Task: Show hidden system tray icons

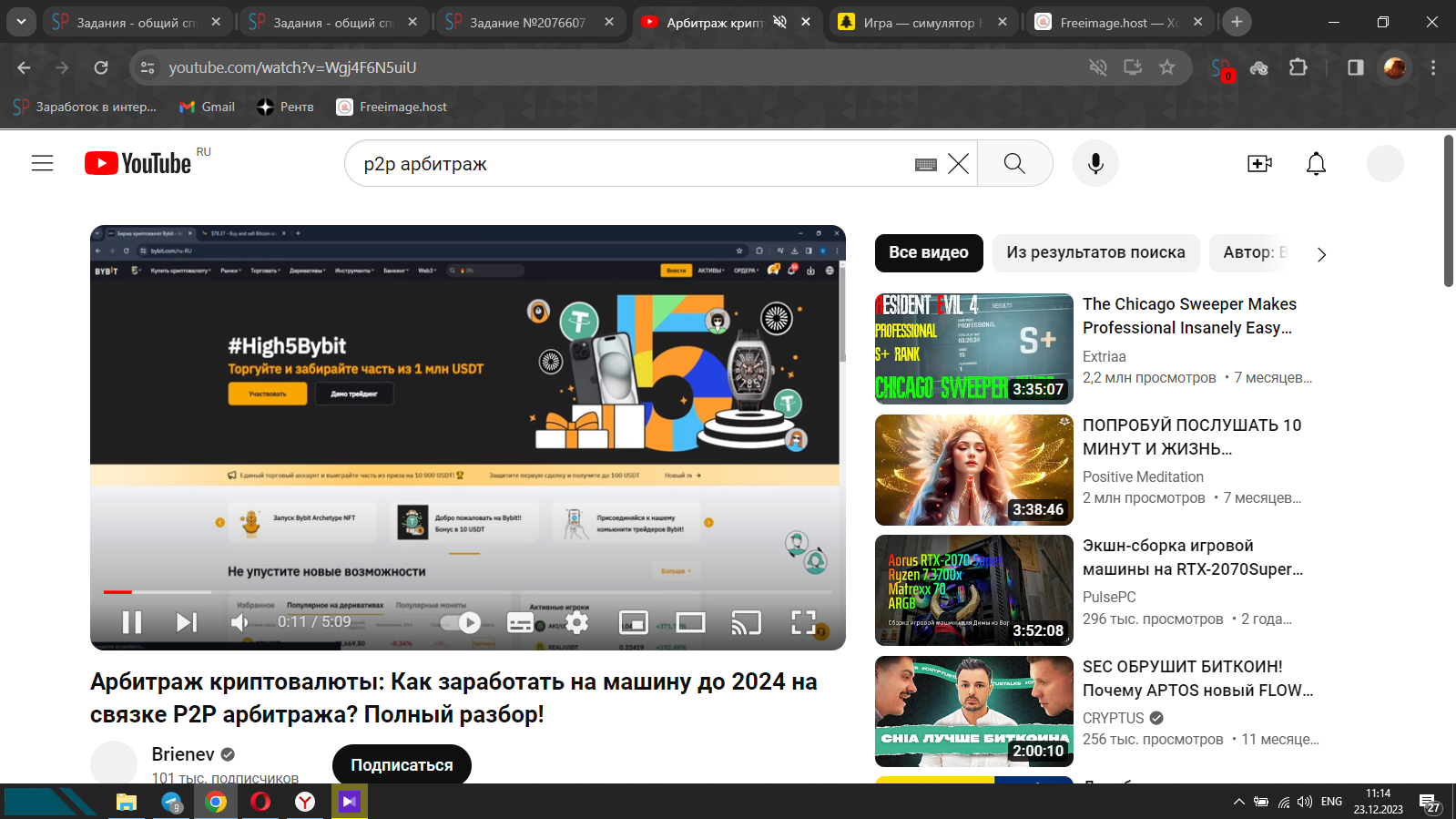Action: point(1238,802)
